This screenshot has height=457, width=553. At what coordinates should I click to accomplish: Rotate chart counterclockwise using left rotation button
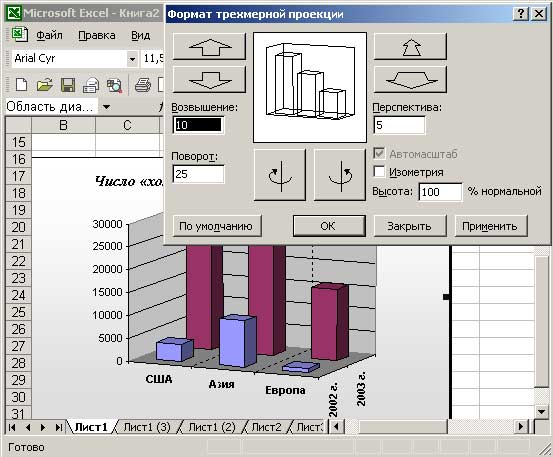point(280,175)
